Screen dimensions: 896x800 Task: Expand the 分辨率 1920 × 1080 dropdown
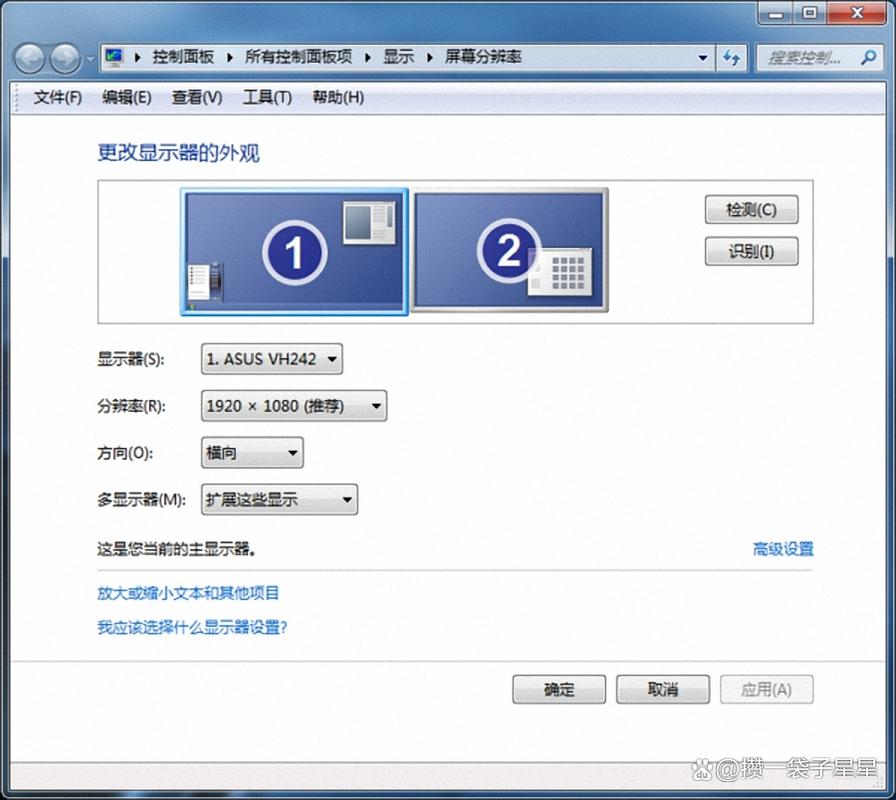coord(294,405)
